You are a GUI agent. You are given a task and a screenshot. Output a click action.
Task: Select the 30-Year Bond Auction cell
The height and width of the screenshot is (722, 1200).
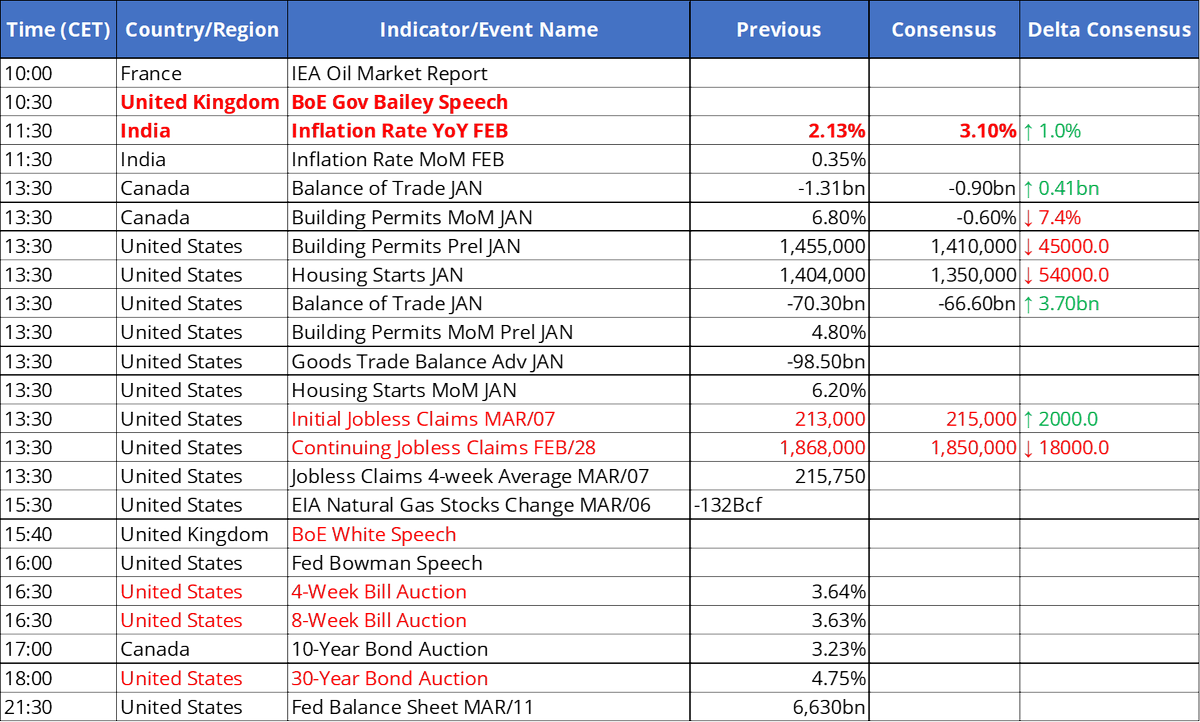coord(488,678)
